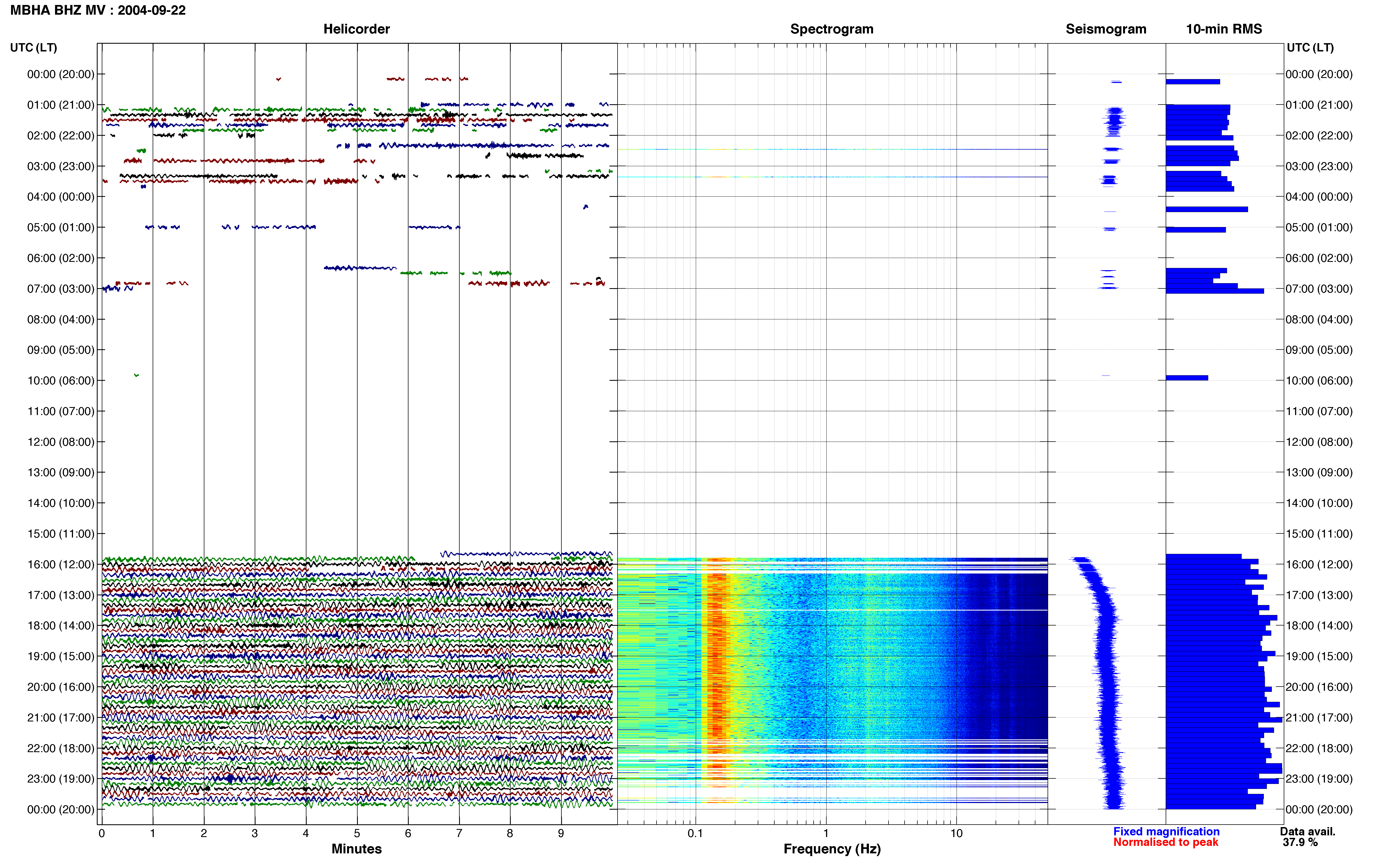1388x868 pixels.
Task: Click '14:00 (10:00)' on the left time axis
Action: coord(61,503)
